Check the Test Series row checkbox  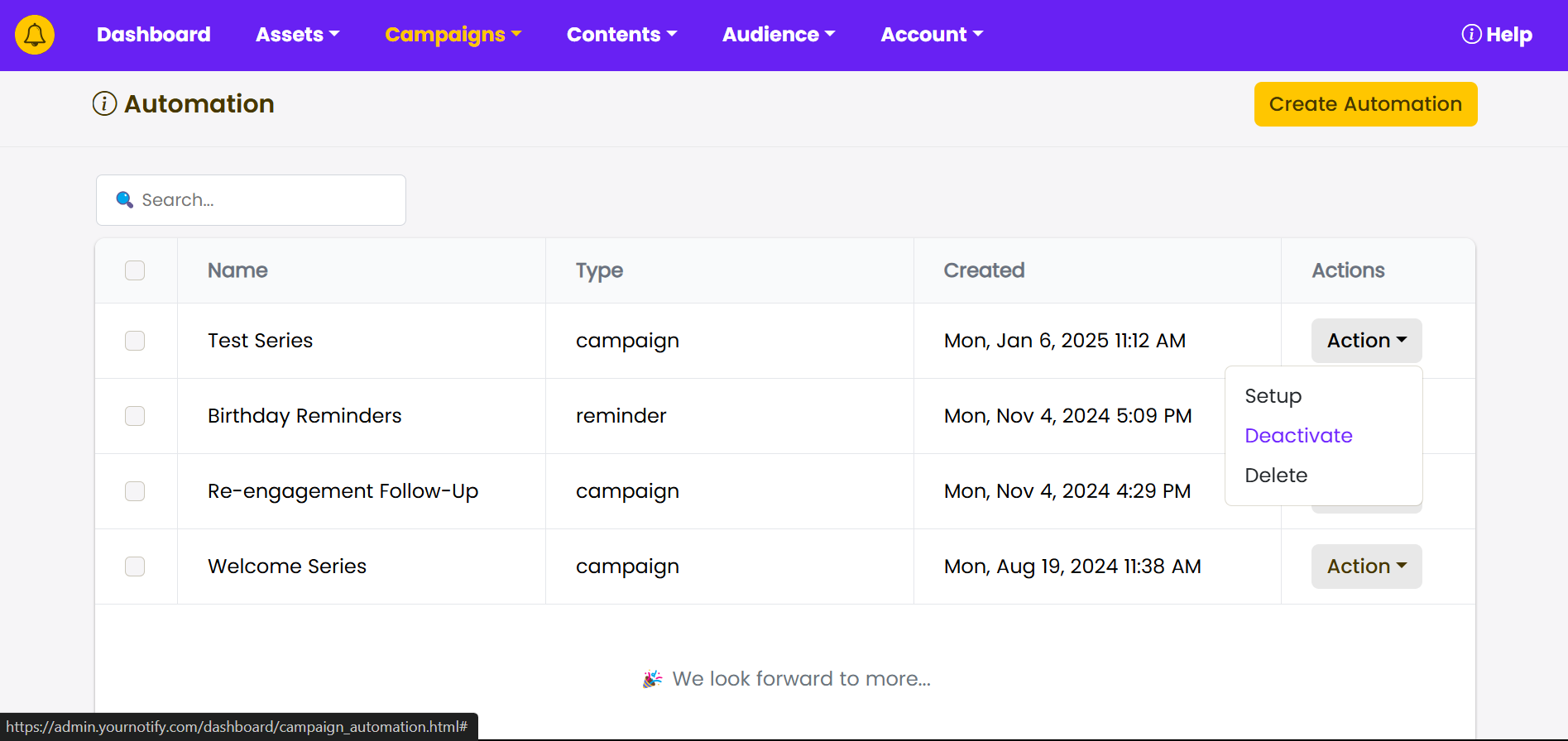coord(135,341)
